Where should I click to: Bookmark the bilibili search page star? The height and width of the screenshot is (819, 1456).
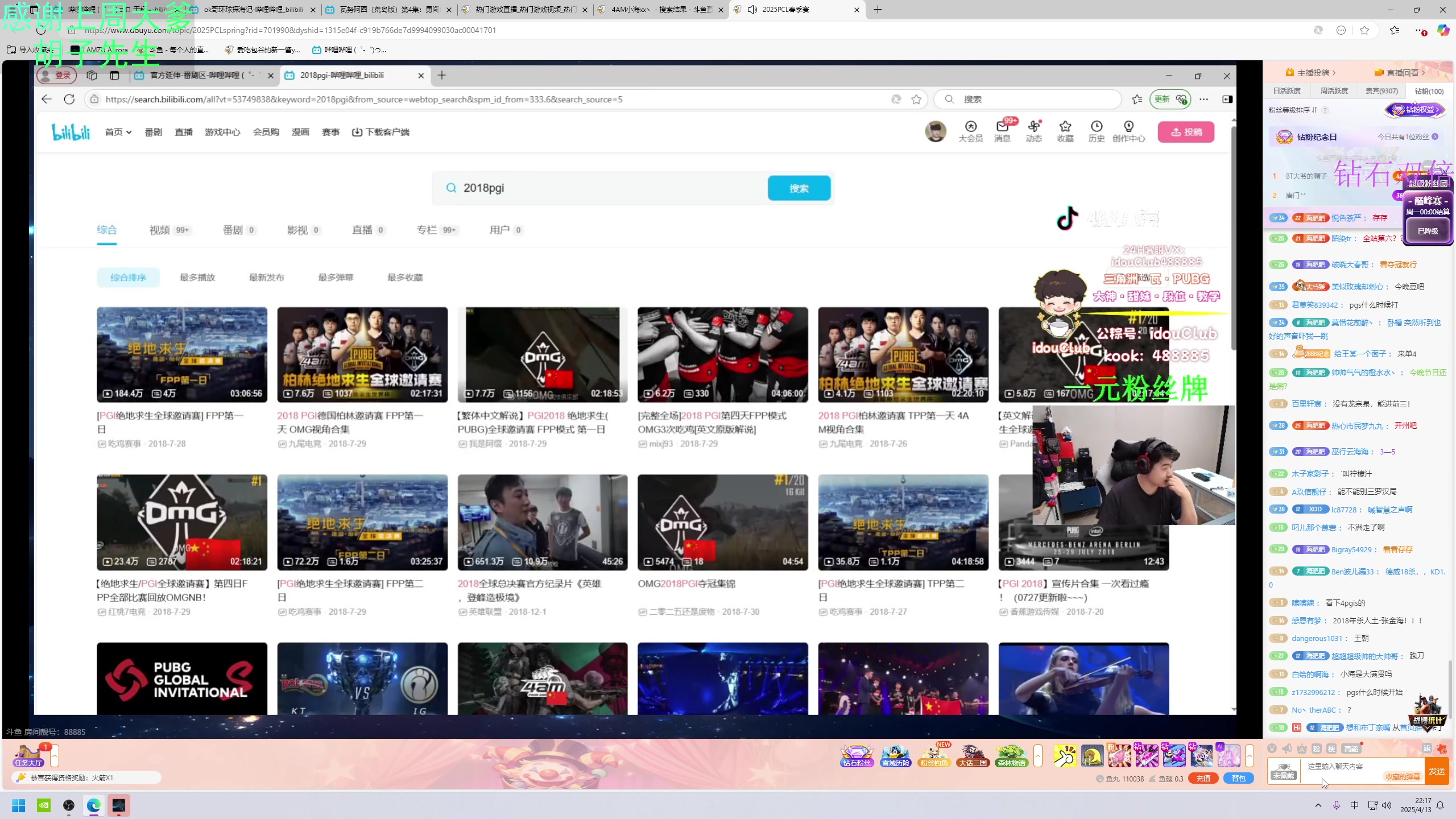916,100
